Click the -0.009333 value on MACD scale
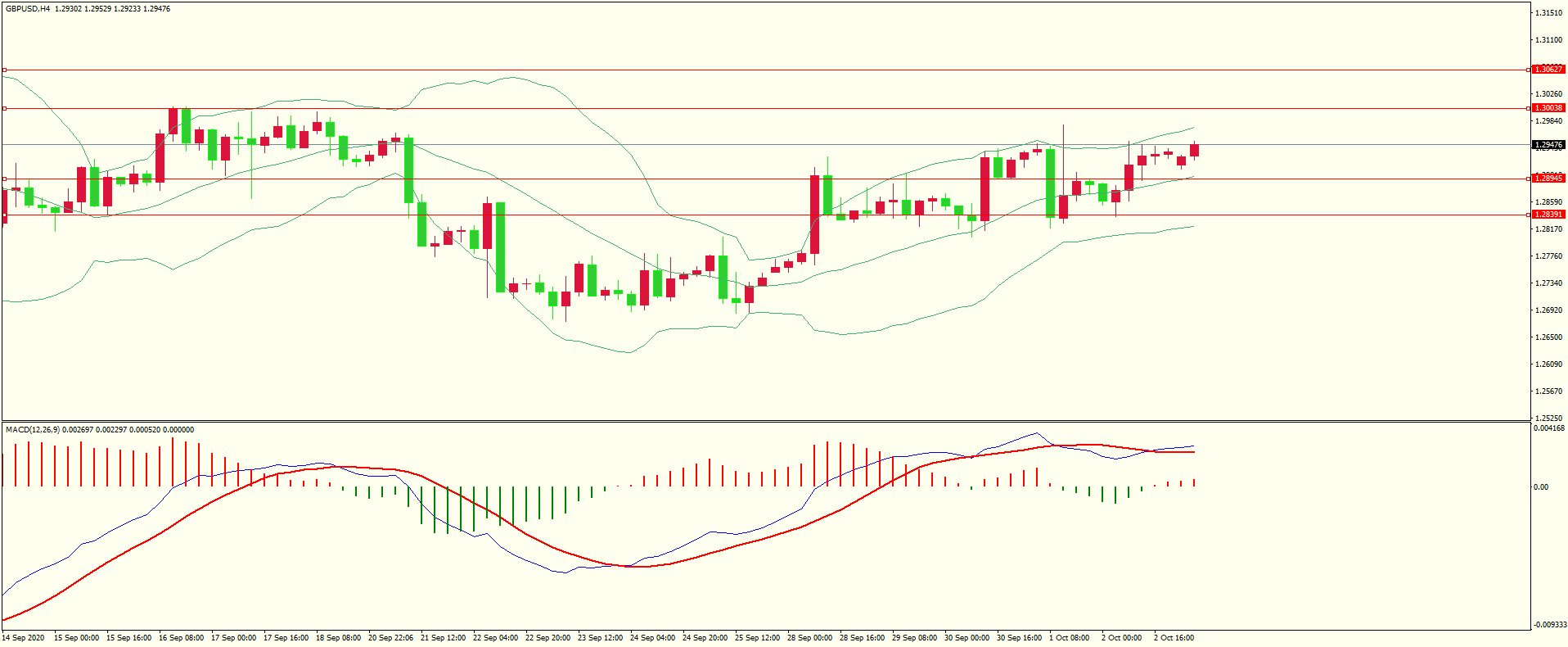This screenshot has height=647, width=1568. tap(1549, 625)
